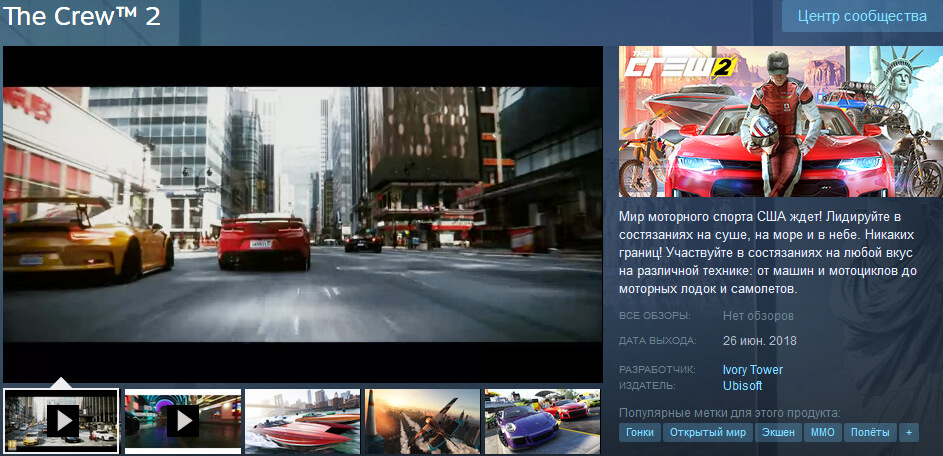This screenshot has width=943, height=456.
Task: Click the game description paragraph
Action: (x=768, y=253)
